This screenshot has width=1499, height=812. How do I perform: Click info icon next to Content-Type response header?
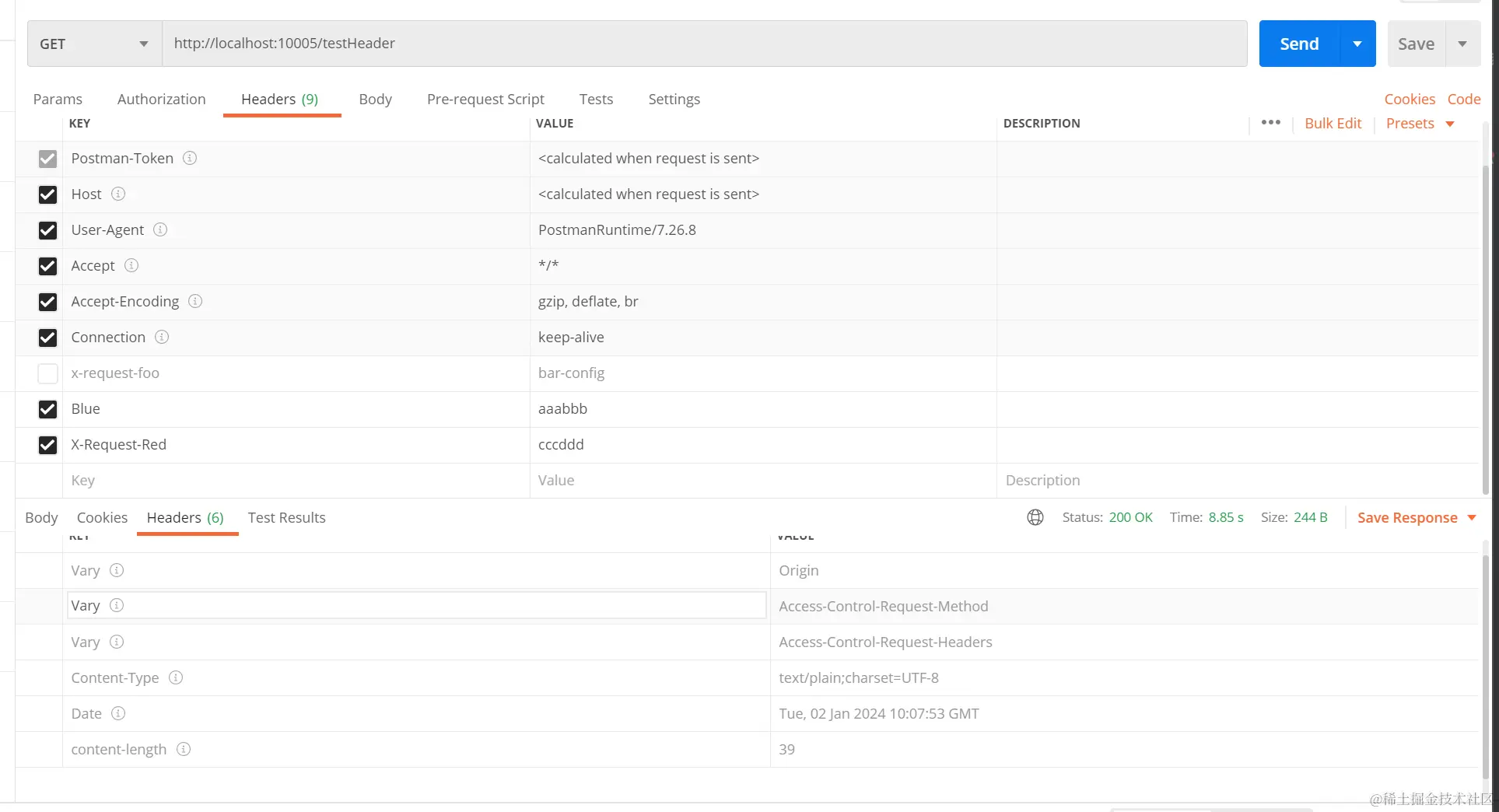click(x=176, y=677)
